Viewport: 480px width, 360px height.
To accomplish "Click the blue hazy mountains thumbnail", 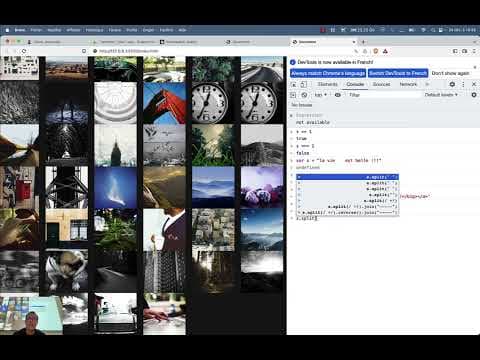I will pyautogui.click(x=213, y=187).
